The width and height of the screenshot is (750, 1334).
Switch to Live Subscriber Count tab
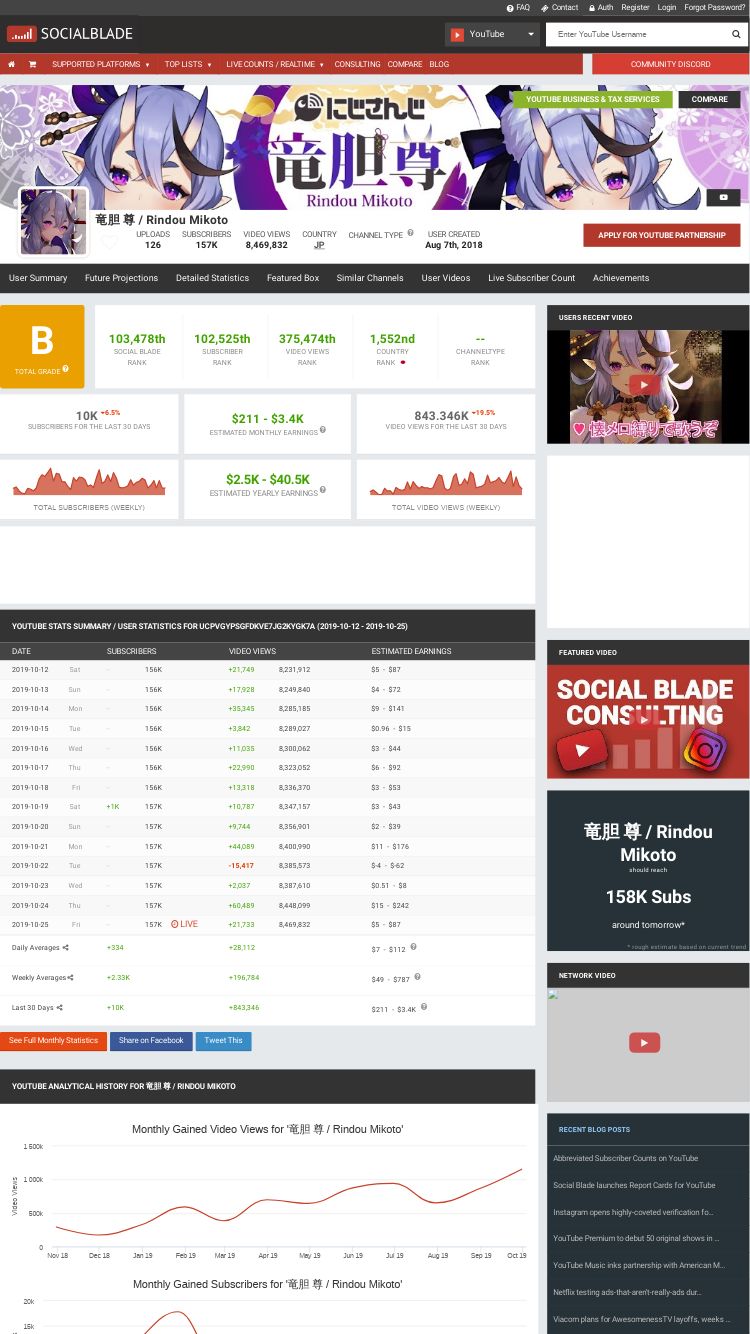[531, 278]
